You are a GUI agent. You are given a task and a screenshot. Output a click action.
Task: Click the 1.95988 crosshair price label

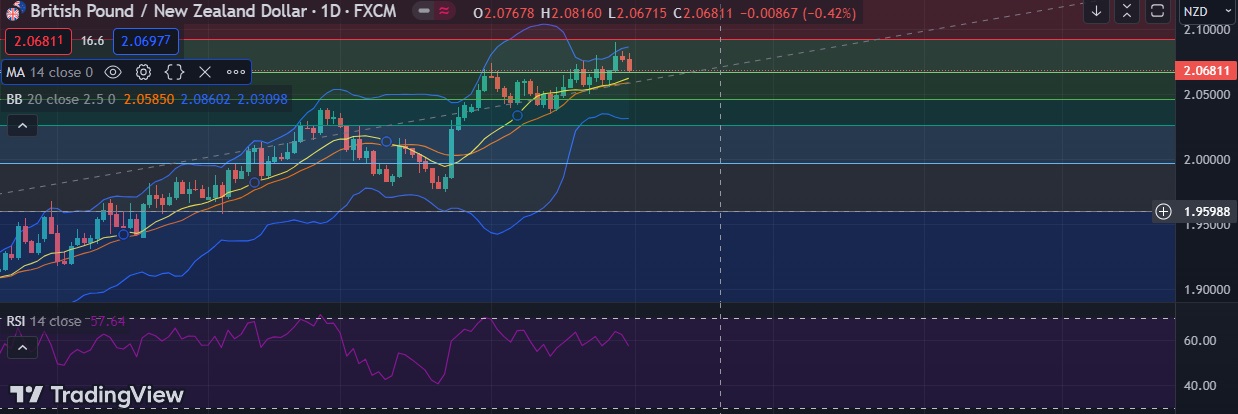tap(1205, 211)
